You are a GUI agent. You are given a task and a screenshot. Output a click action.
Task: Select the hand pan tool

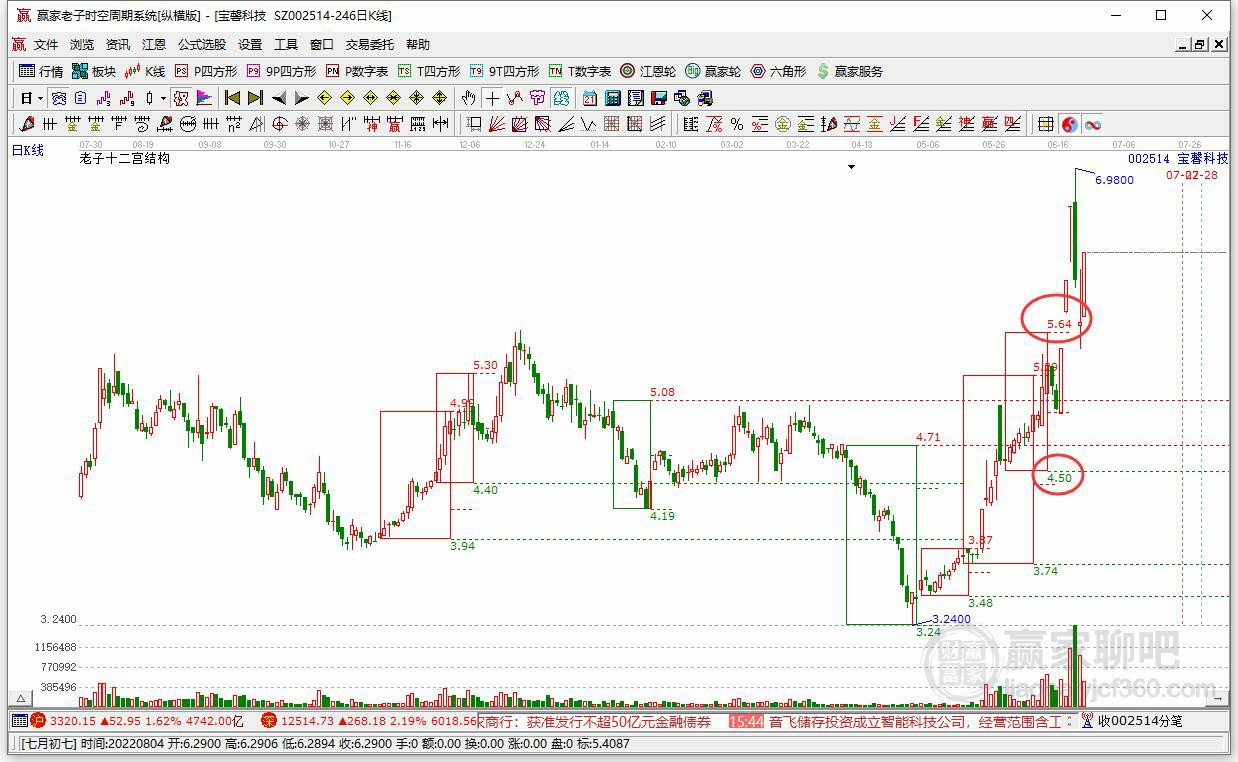pos(469,98)
